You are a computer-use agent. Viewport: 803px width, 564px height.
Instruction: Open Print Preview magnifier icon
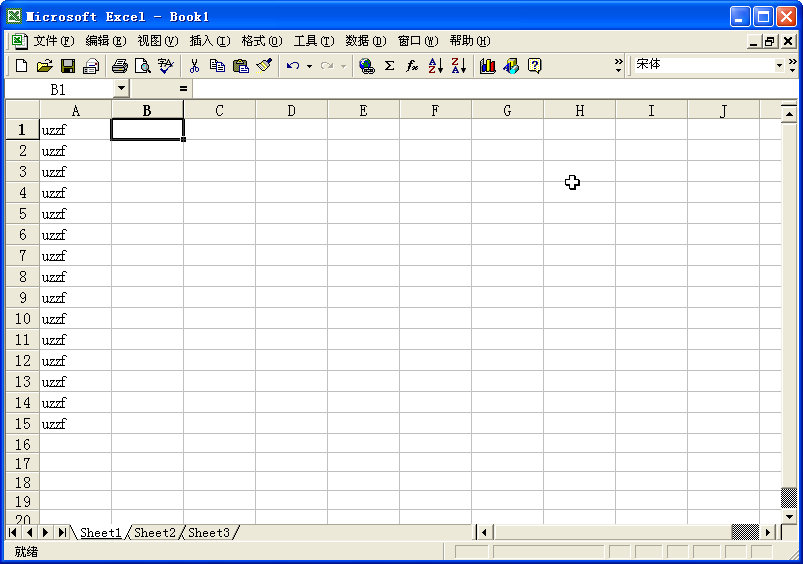pos(142,66)
